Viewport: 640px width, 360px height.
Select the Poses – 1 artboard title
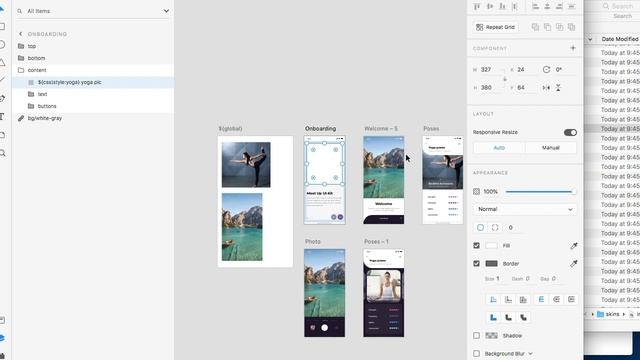coord(376,242)
